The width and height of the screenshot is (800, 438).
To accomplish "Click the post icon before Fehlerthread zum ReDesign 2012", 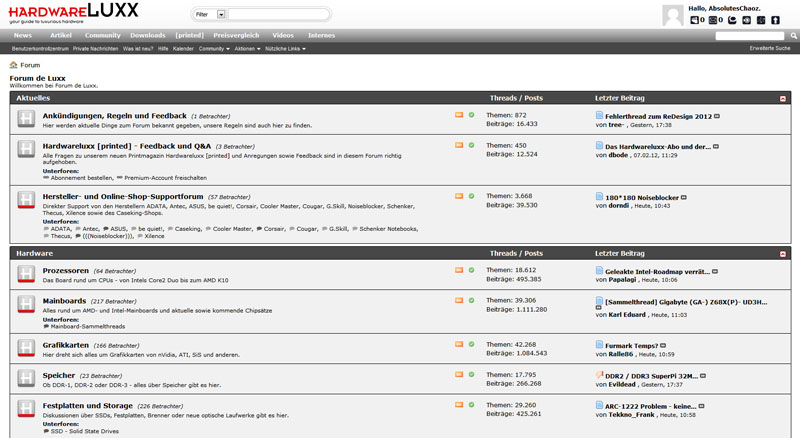I will click(599, 115).
